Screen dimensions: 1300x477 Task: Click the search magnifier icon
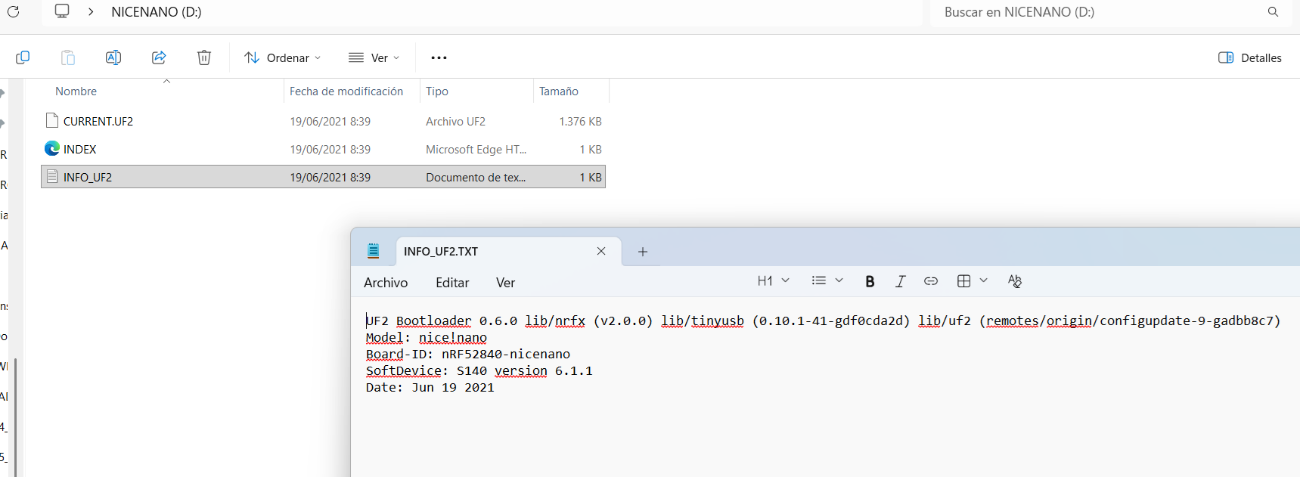point(1273,12)
